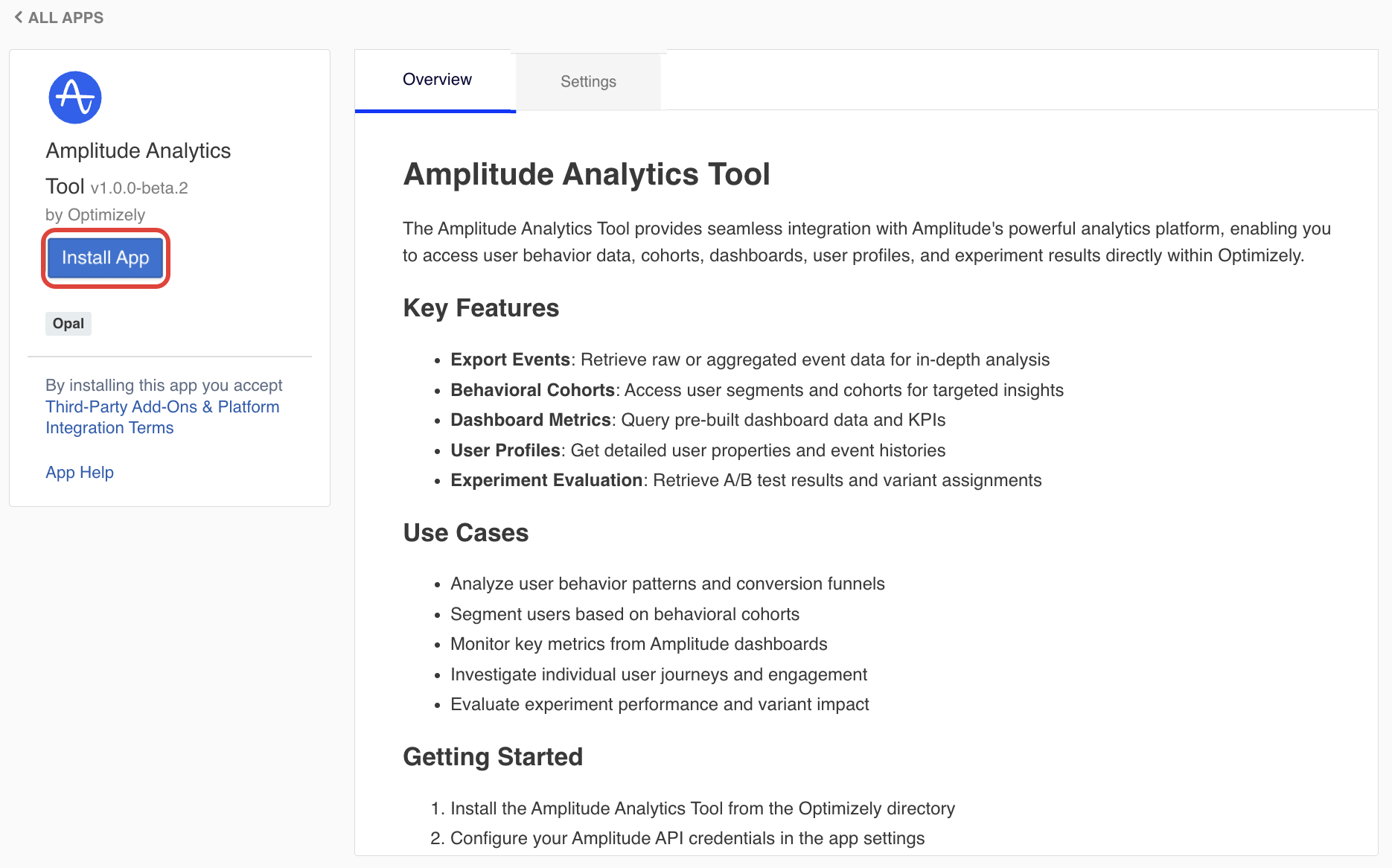Click the 'by Optimizely' author text
1392x868 pixels.
(95, 215)
